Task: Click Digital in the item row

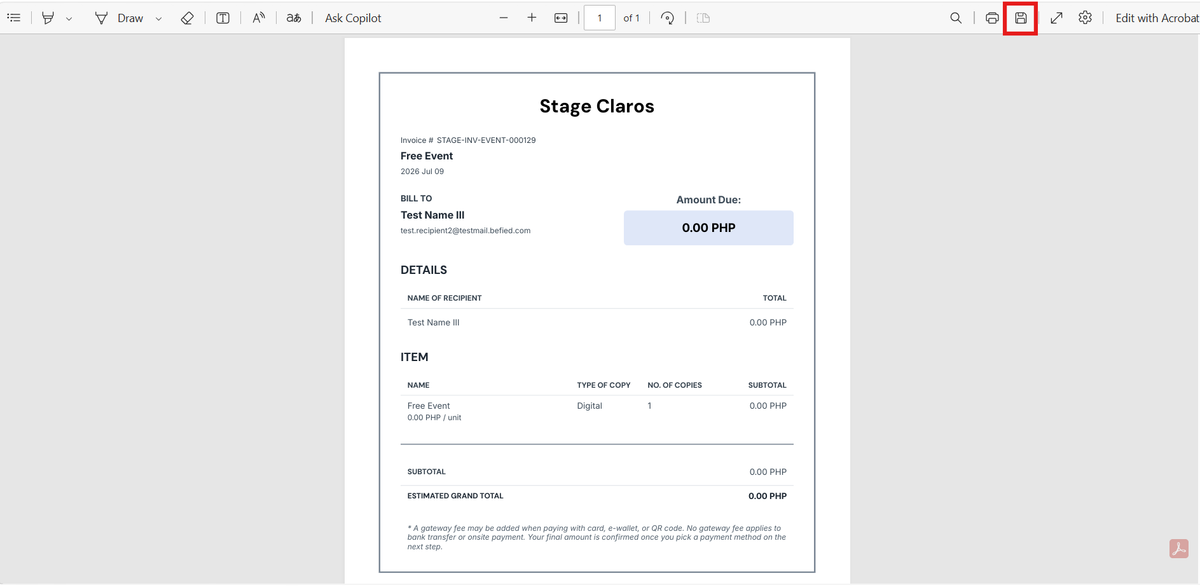Action: pos(590,406)
